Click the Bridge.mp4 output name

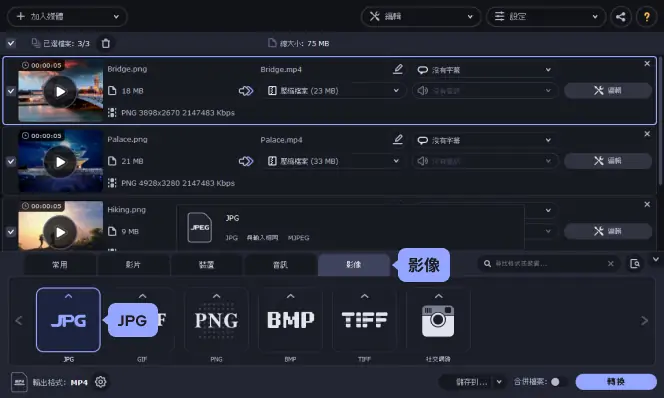click(x=281, y=69)
